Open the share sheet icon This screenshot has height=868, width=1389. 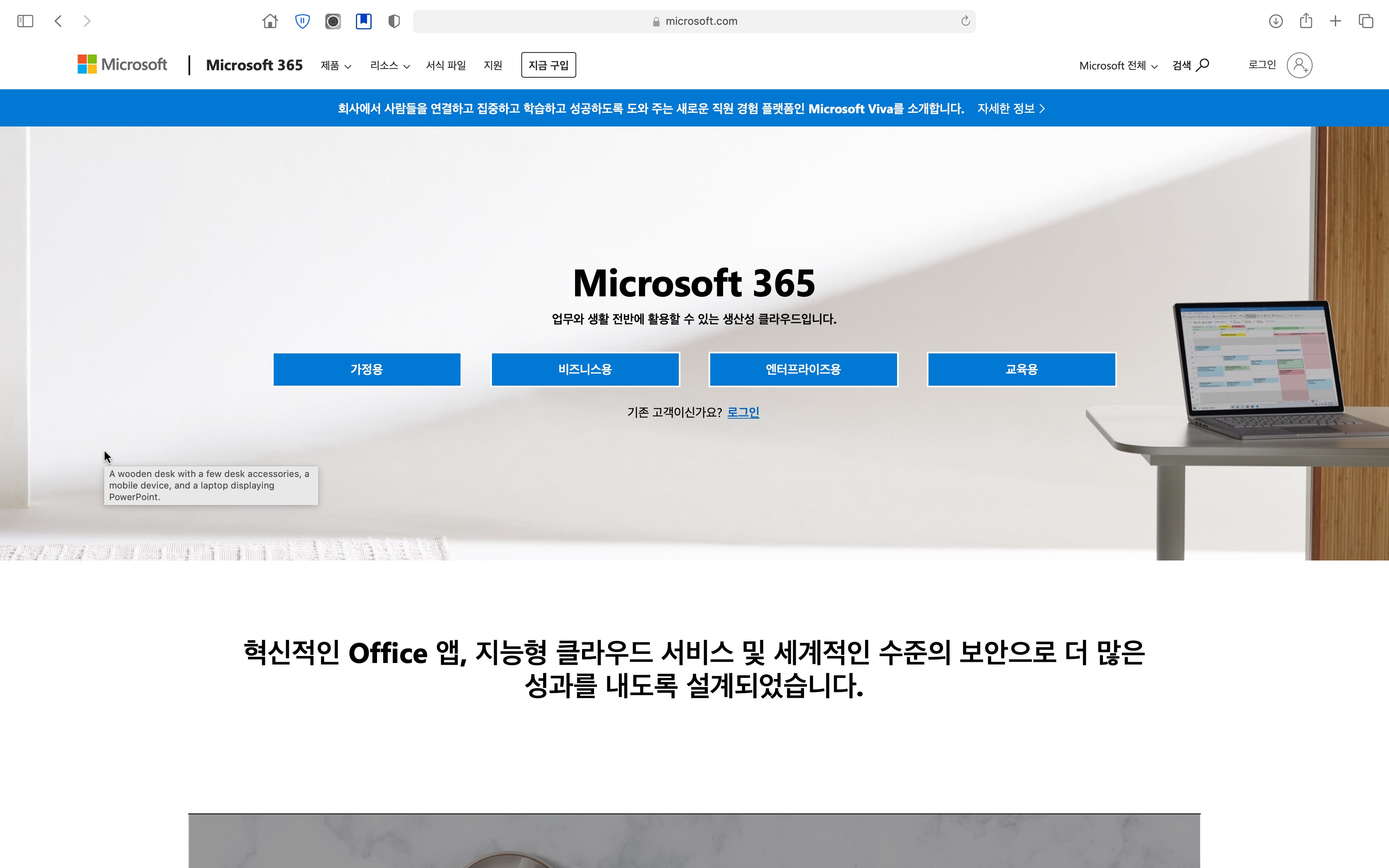click(x=1306, y=21)
